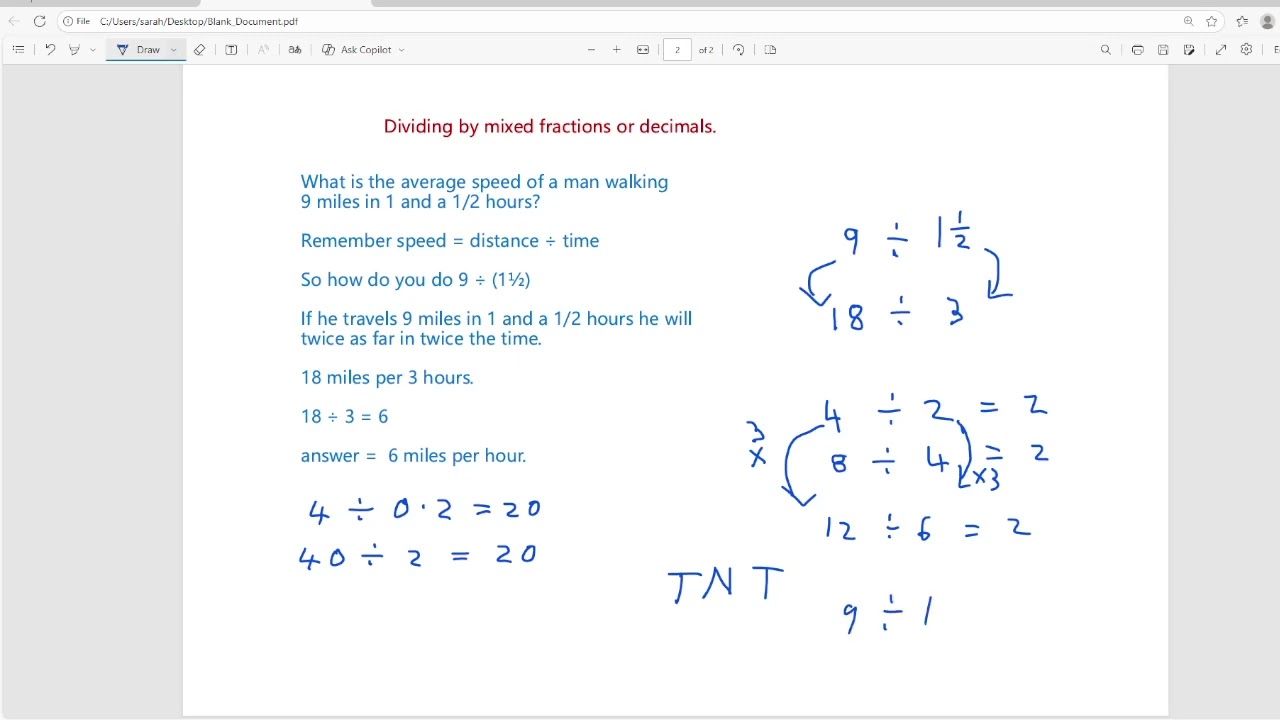Add this page to favorites
The image size is (1280, 720).
(1212, 21)
